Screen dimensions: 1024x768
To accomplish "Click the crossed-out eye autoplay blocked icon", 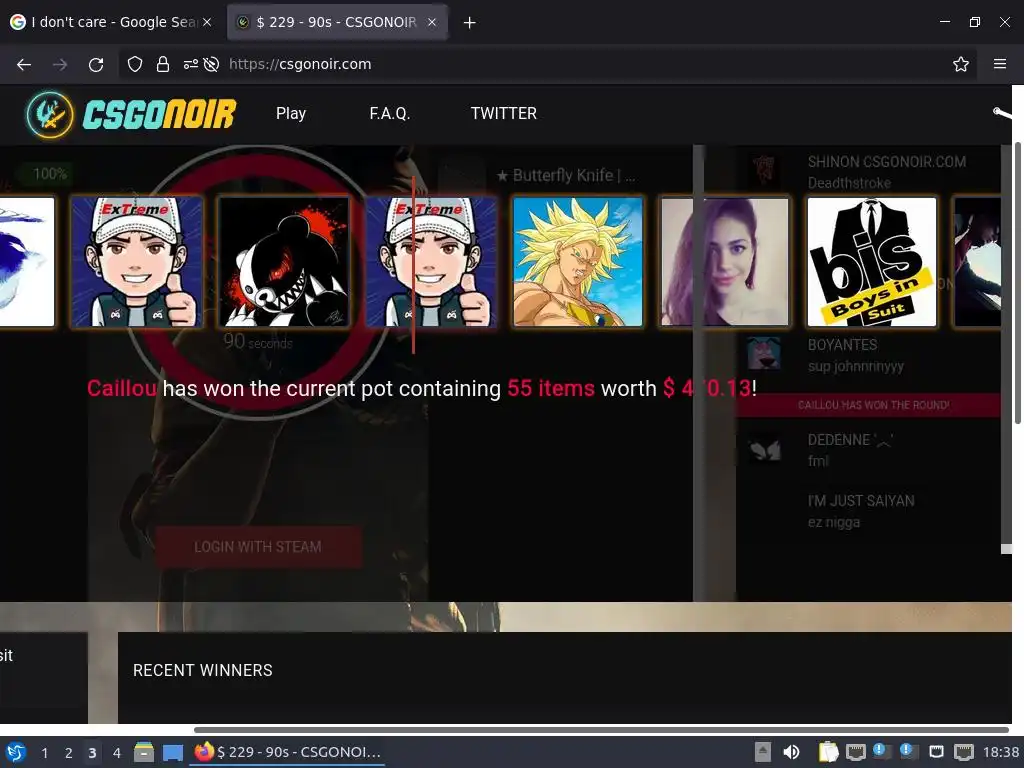I will tap(211, 64).
